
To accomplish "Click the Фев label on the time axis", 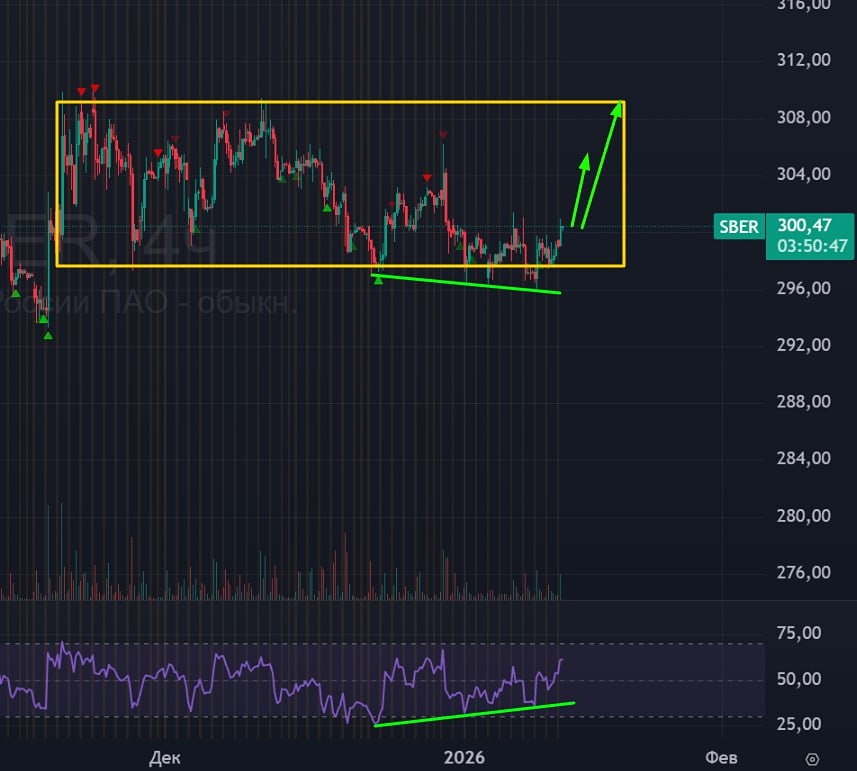I will (721, 757).
